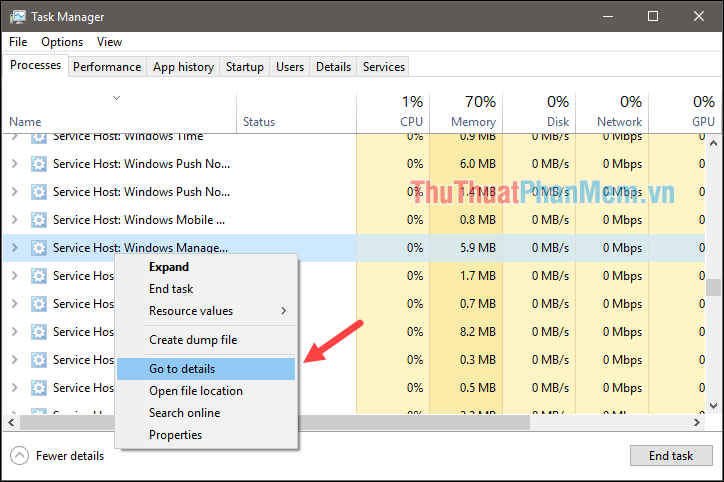The width and height of the screenshot is (724, 482).
Task: Minimize the Task Manager window
Action: 608,17
